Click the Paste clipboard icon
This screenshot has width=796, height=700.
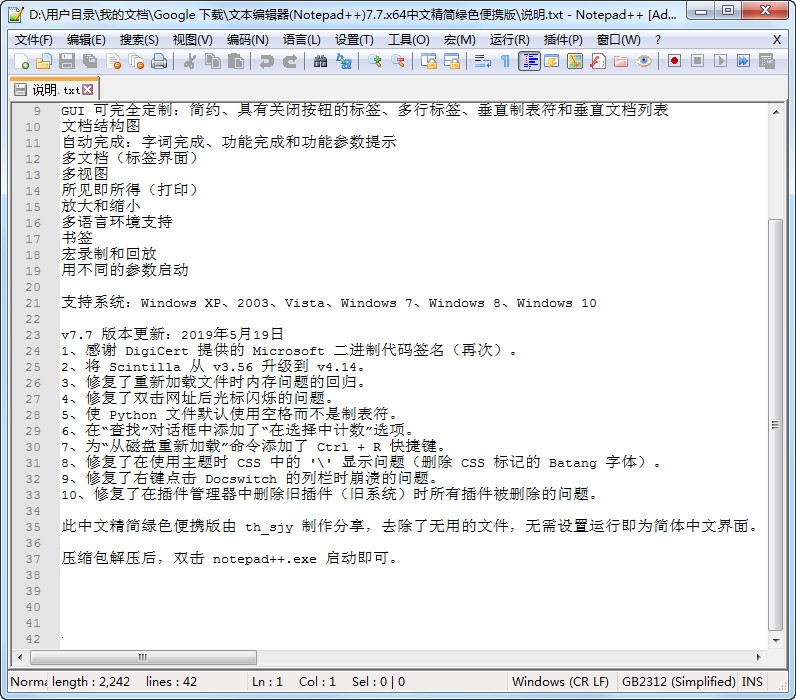point(236,61)
